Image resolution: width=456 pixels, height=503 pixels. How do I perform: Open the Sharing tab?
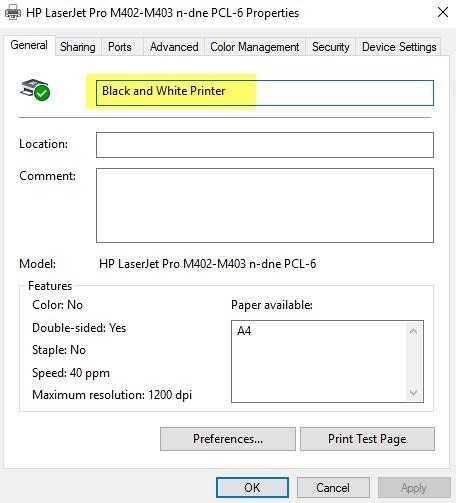pyautogui.click(x=78, y=47)
